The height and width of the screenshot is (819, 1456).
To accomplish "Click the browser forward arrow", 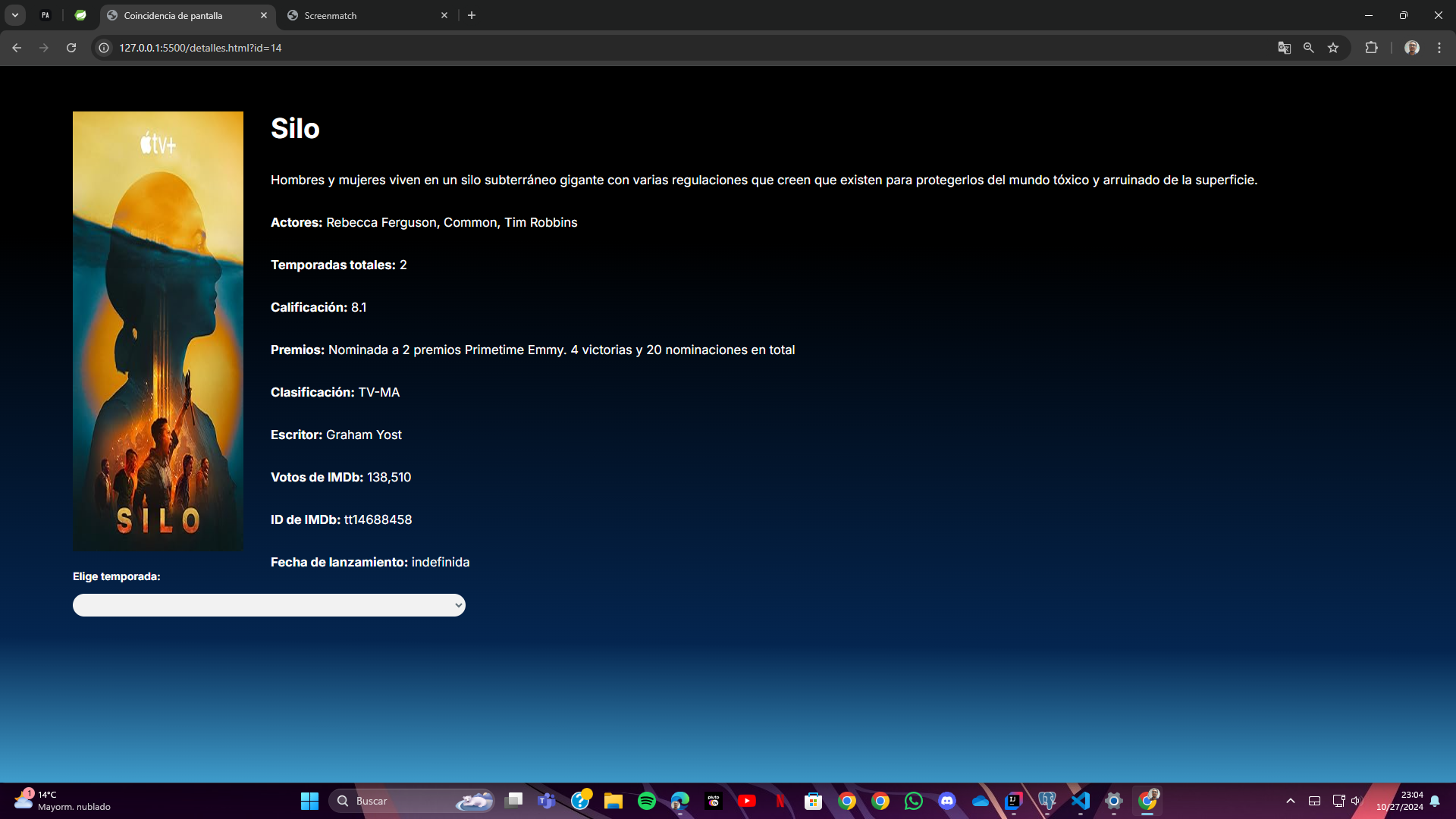I will coord(44,48).
